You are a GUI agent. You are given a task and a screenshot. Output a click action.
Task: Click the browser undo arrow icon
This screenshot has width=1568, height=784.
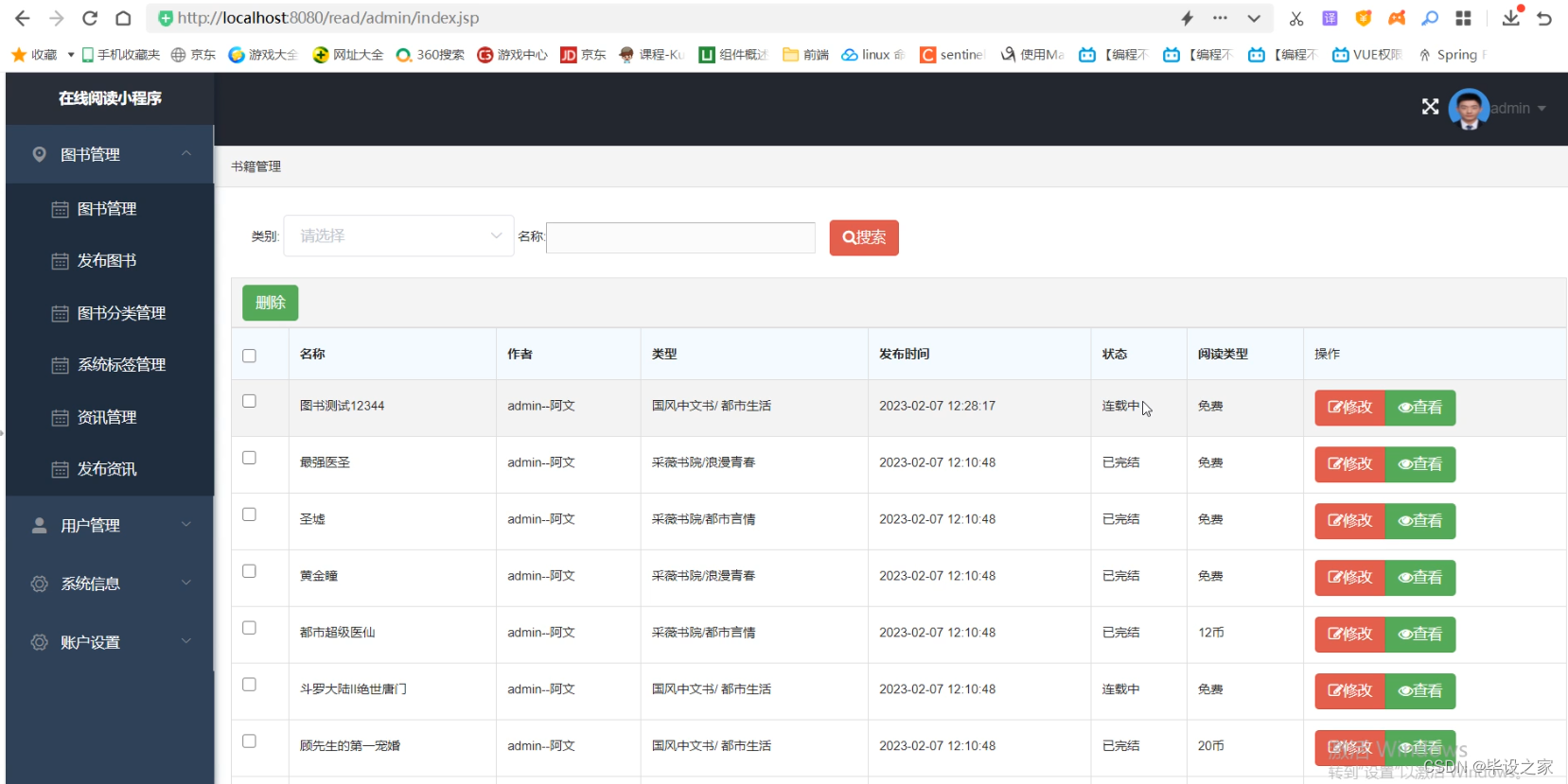pos(1544,18)
